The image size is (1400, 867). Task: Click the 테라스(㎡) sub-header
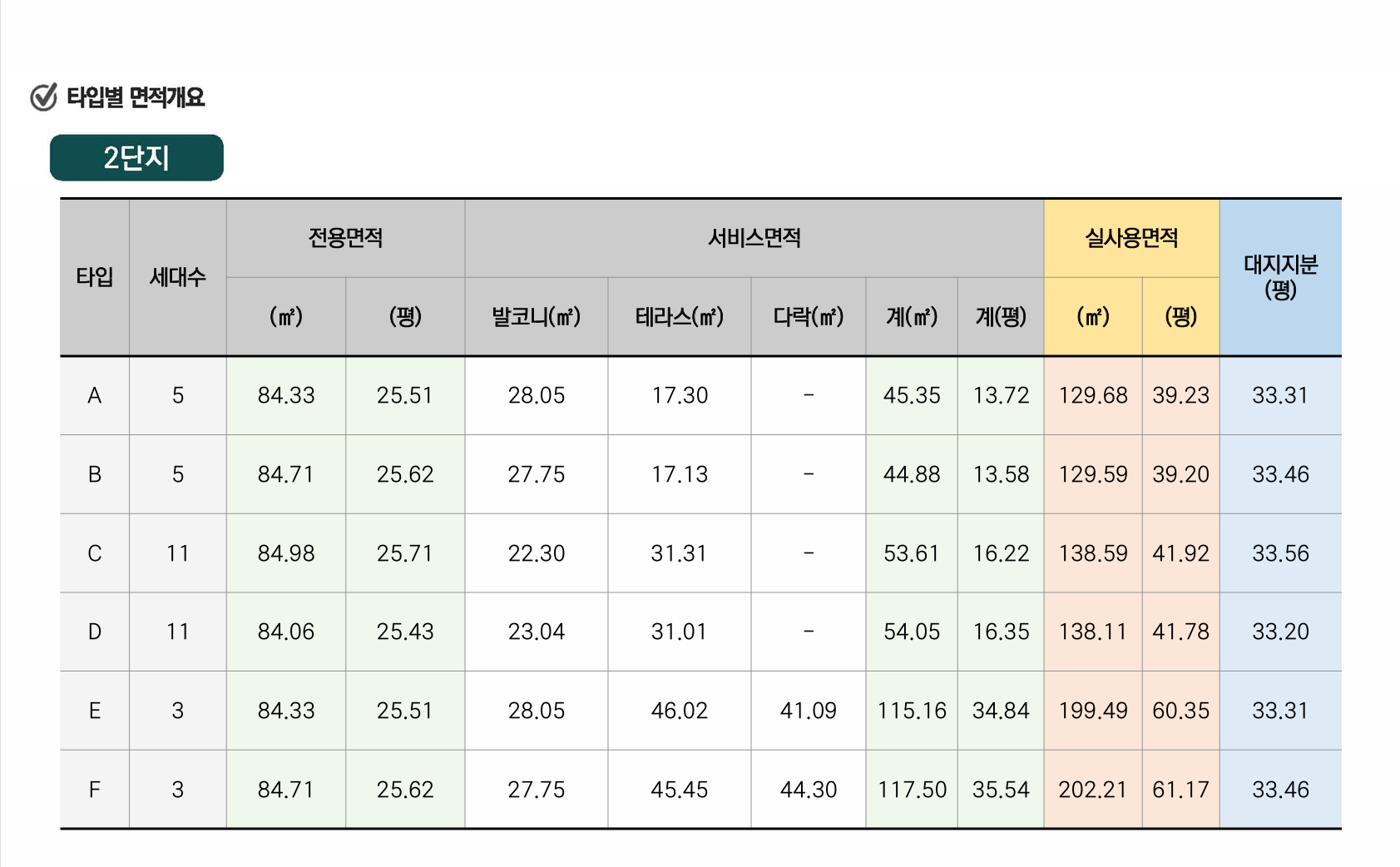679,317
